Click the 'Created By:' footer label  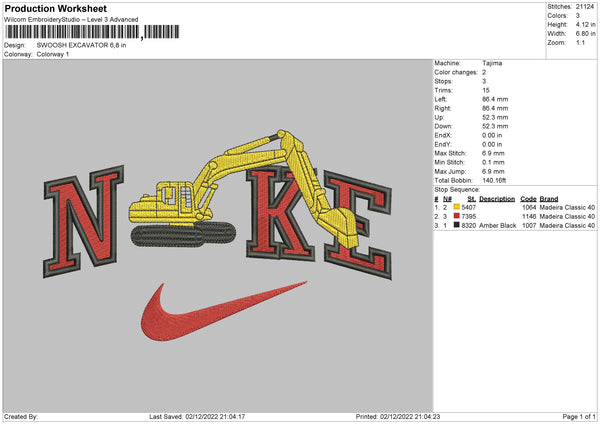pyautogui.click(x=21, y=416)
